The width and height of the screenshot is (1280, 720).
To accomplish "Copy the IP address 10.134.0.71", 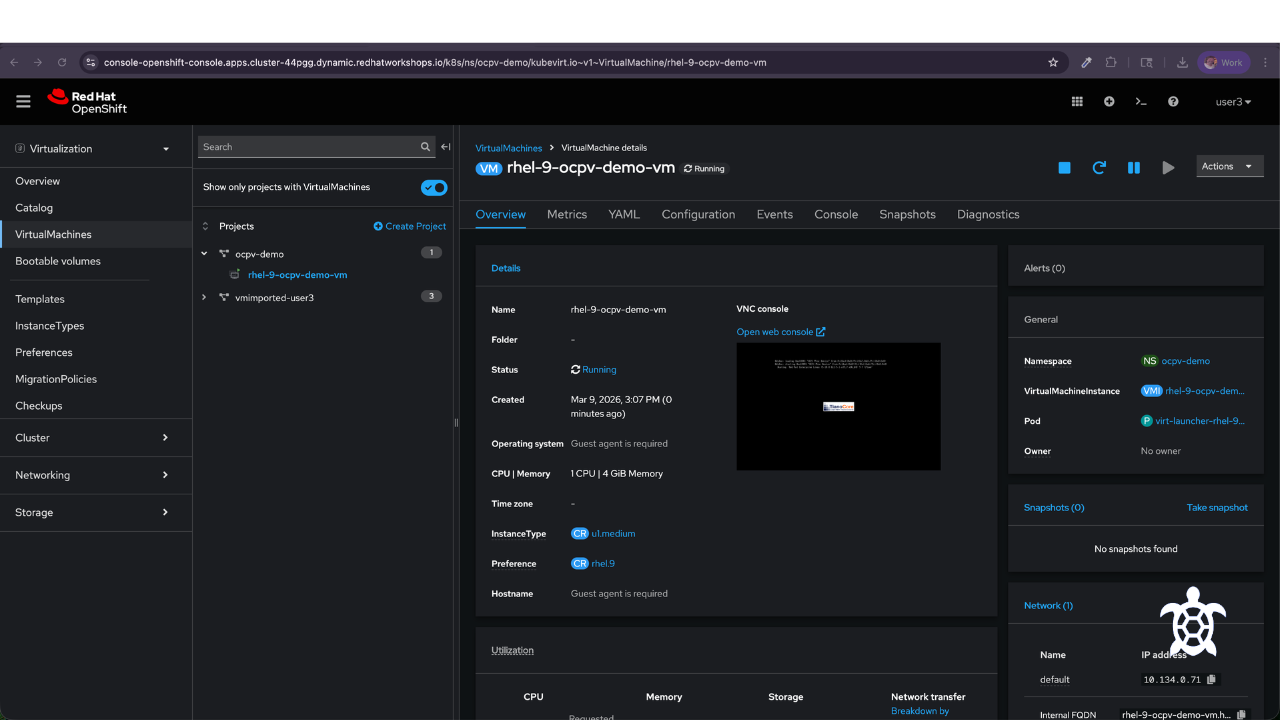I will coord(1211,679).
